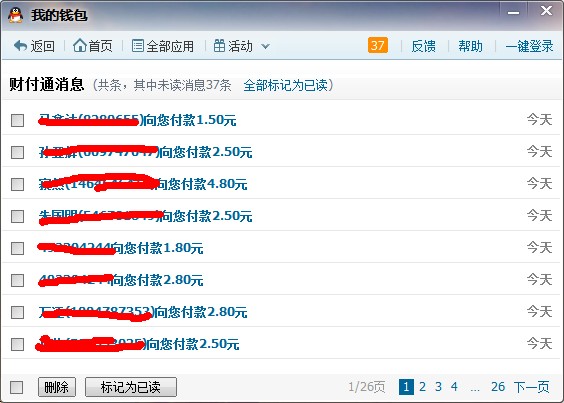Click the house icon for 首页
Image resolution: width=564 pixels, height=403 pixels.
[79, 46]
